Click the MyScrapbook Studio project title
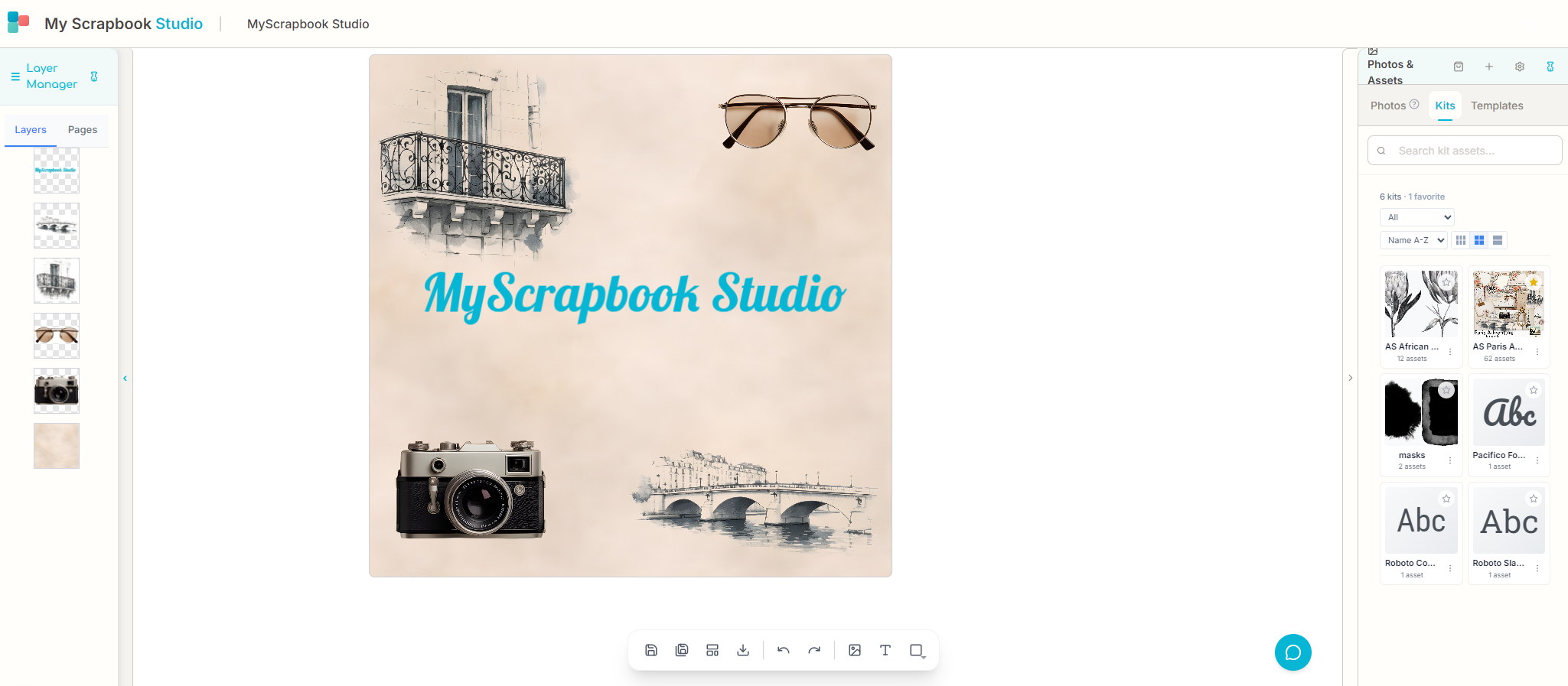This screenshot has width=1568, height=686. [x=308, y=24]
